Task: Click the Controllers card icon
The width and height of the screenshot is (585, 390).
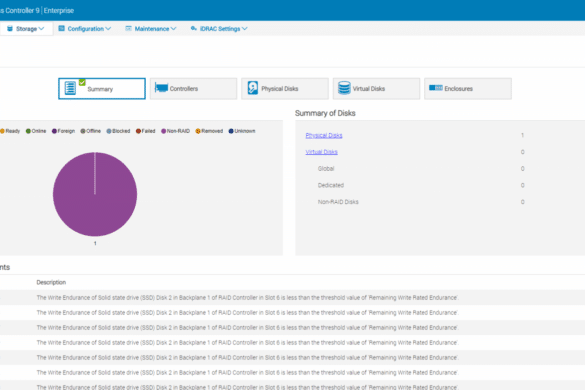Action: (161, 88)
